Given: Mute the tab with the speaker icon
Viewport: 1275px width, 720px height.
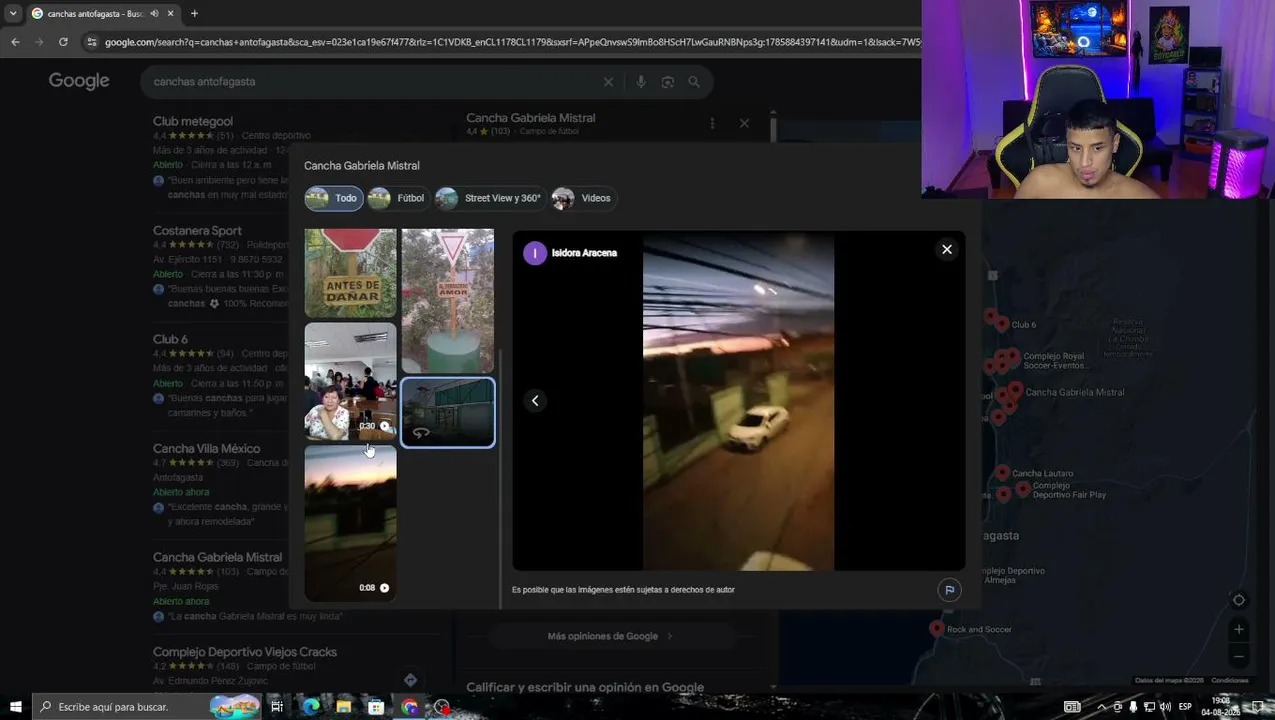Looking at the screenshot, I should 154,14.
